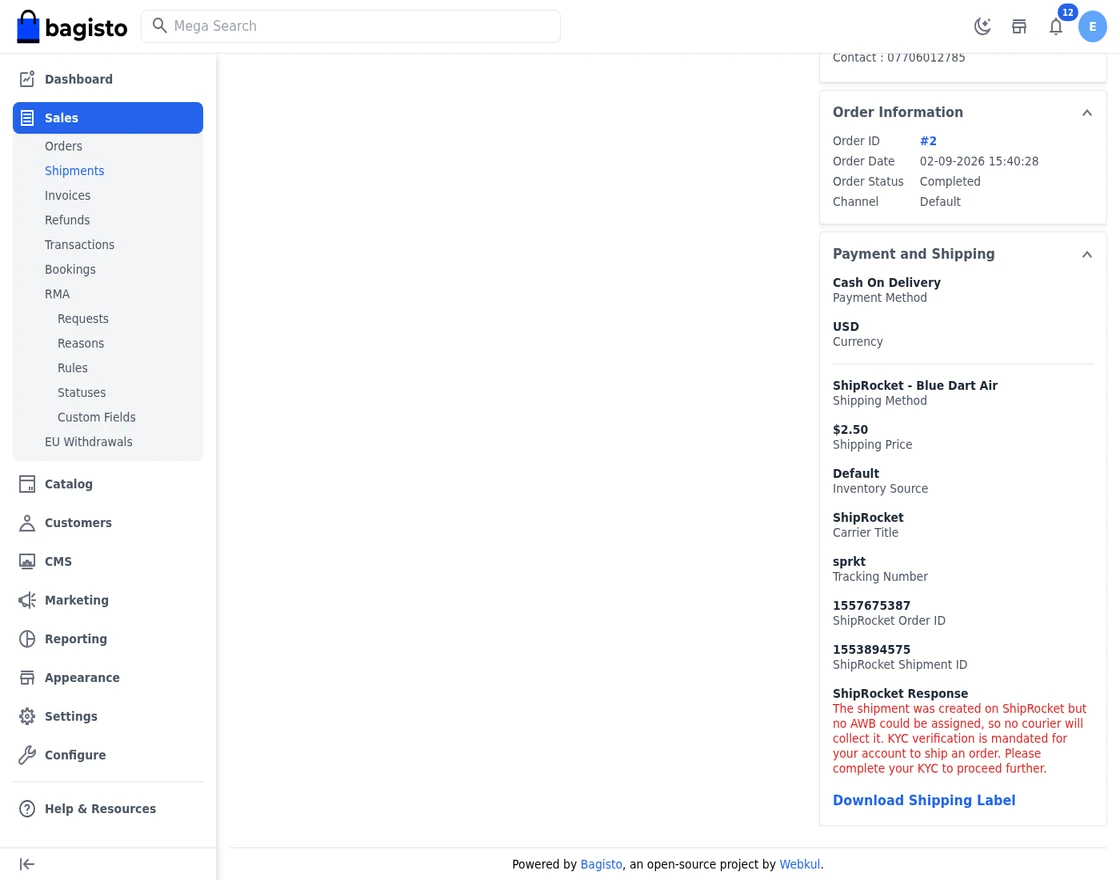This screenshot has width=1120, height=880.
Task: Click the Configure wrench icon
Action: tap(27, 755)
